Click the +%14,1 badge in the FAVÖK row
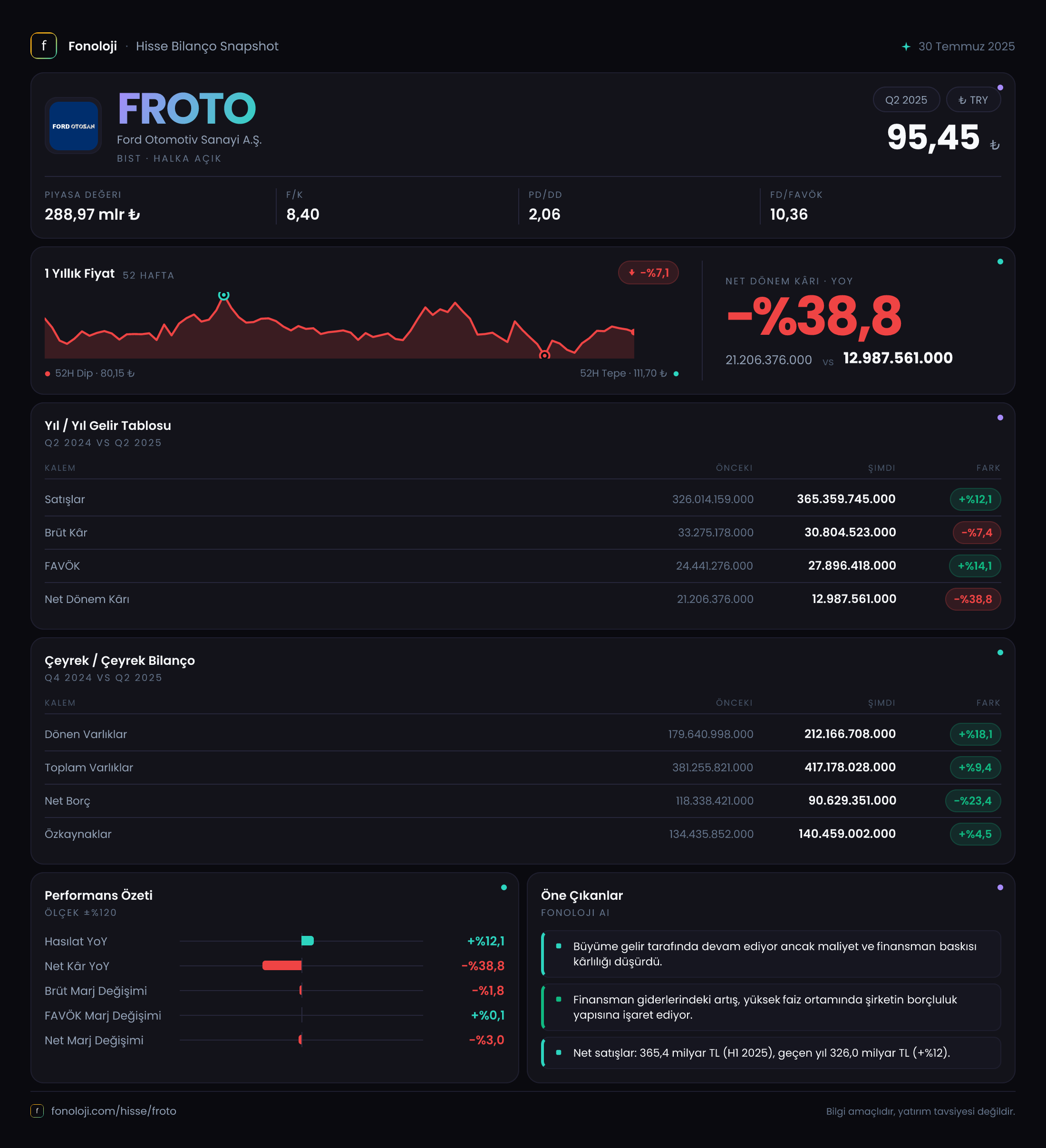Screen dimensions: 1046x1148 point(974,566)
